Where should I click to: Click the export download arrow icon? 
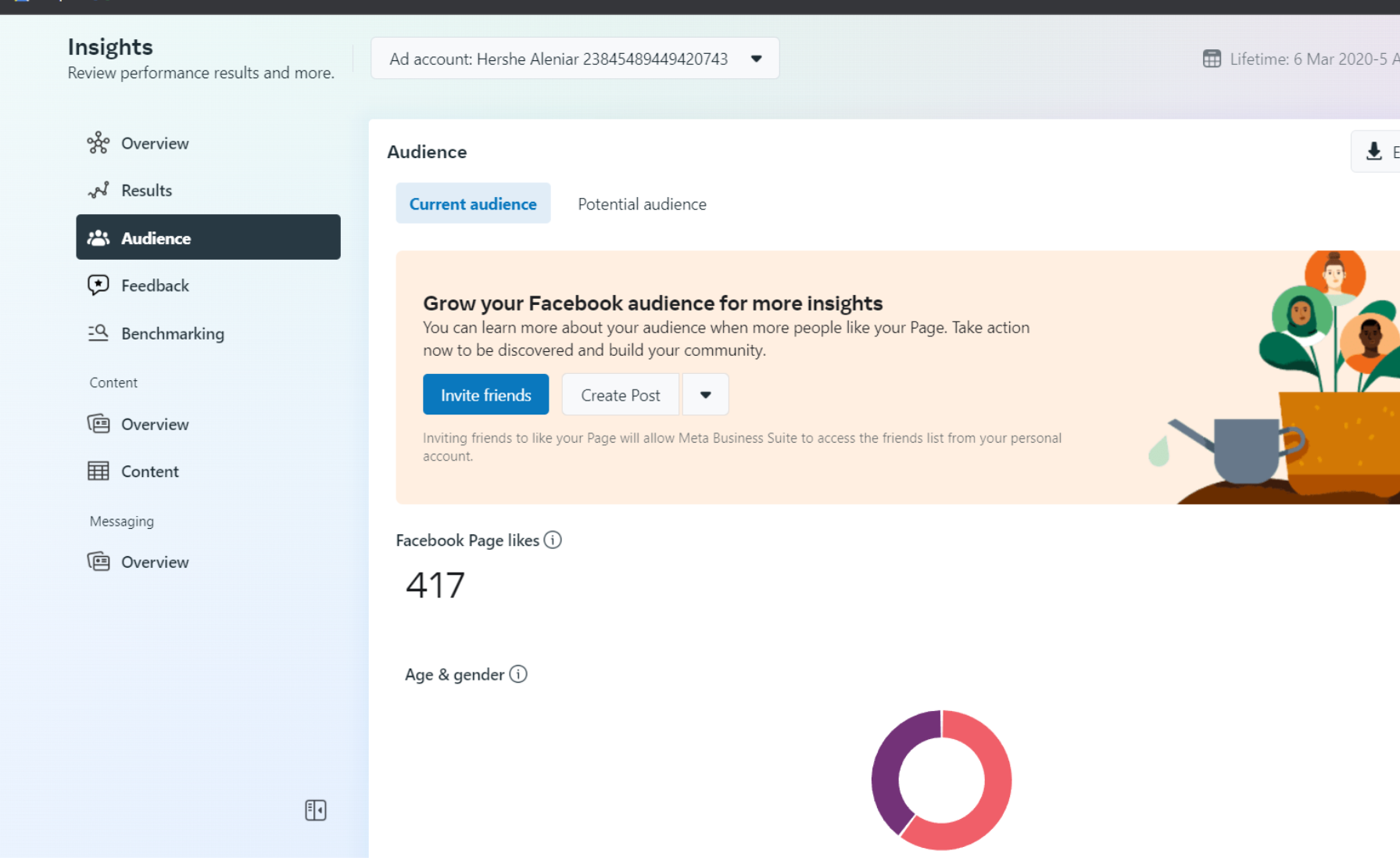tap(1373, 152)
